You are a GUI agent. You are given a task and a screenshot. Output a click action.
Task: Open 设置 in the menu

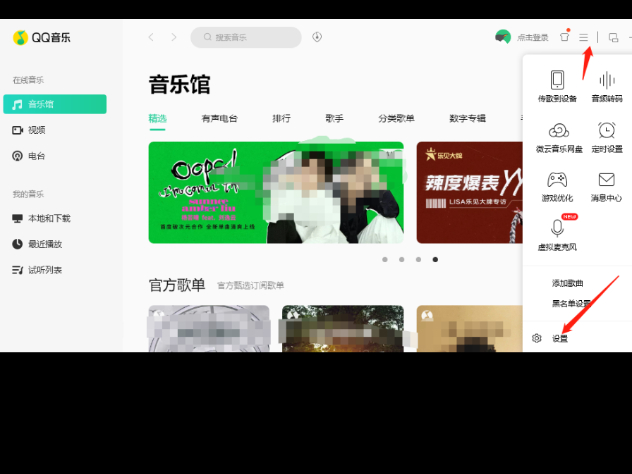(560, 339)
